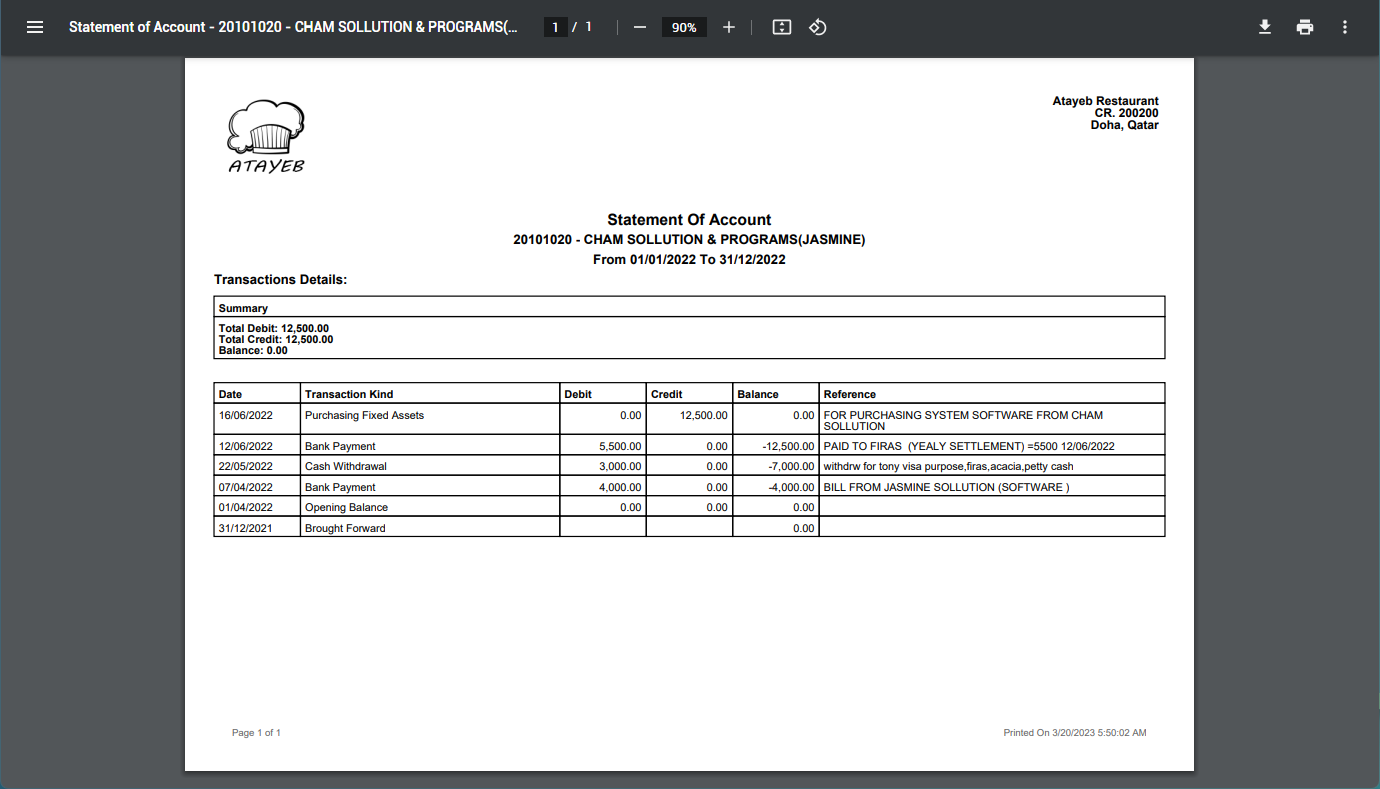
Task: Click the 12,500.00 credit cell
Action: (689, 420)
